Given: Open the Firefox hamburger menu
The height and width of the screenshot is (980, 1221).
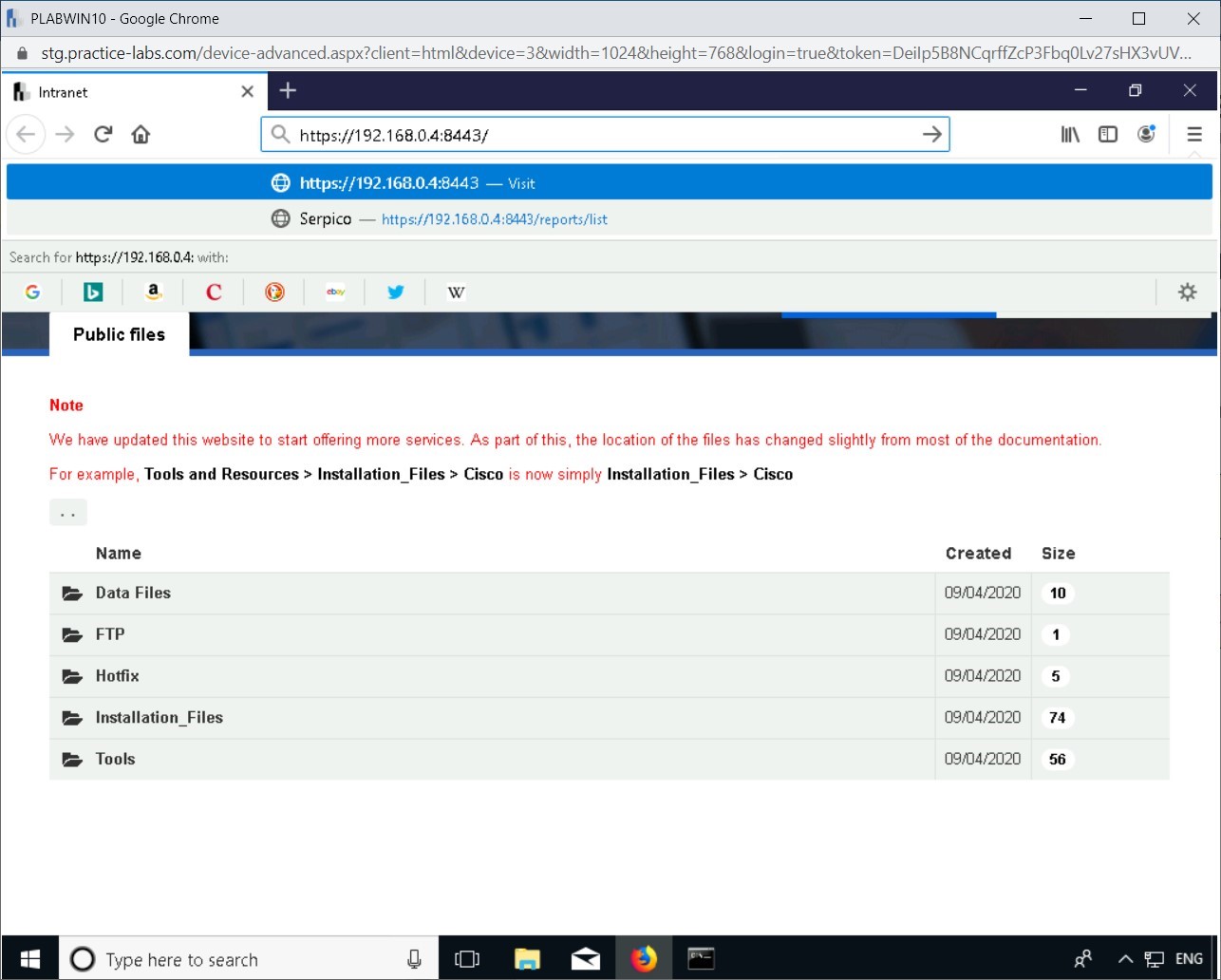Looking at the screenshot, I should (x=1194, y=134).
